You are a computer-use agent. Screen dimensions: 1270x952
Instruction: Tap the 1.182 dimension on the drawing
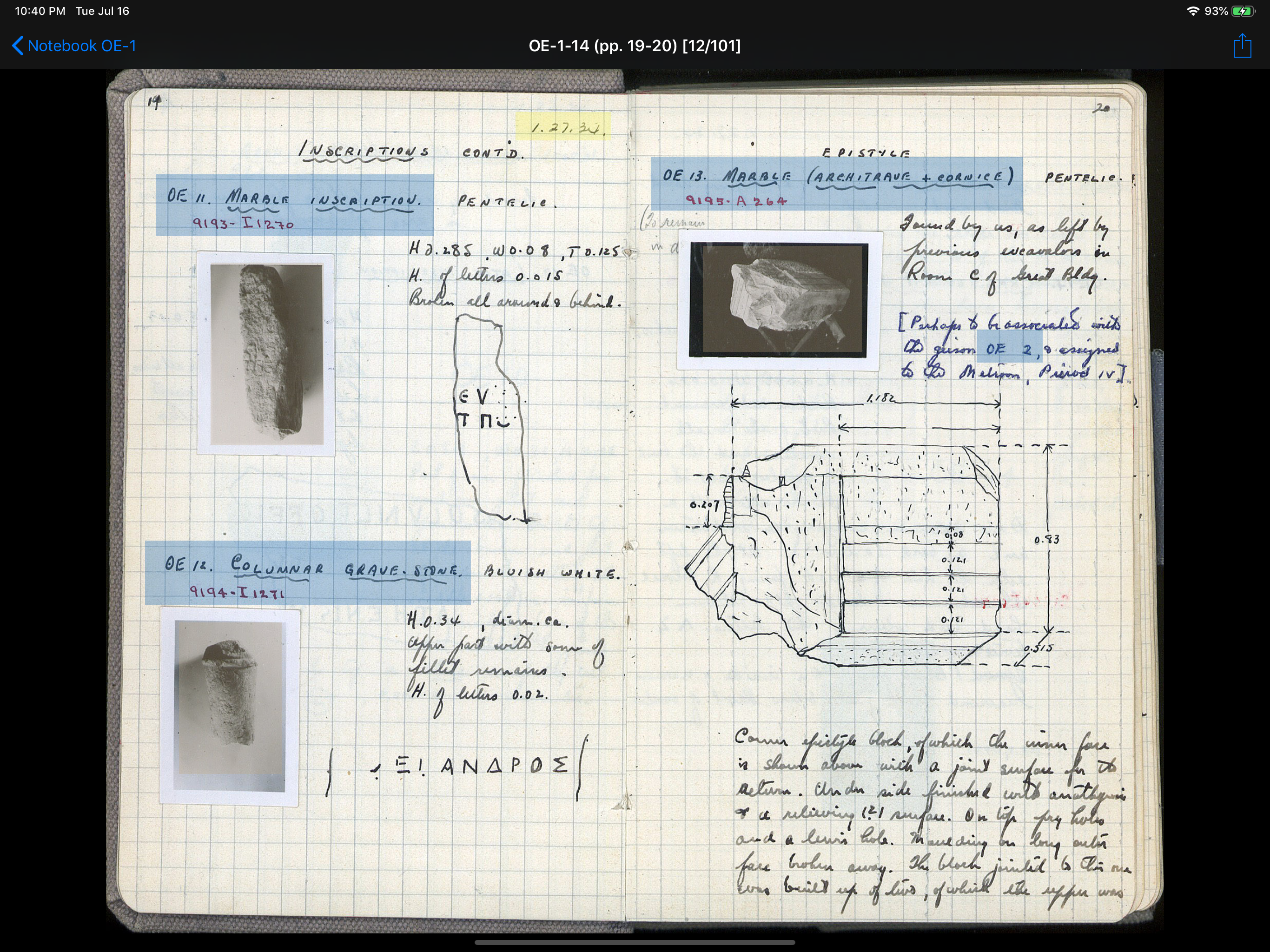880,398
